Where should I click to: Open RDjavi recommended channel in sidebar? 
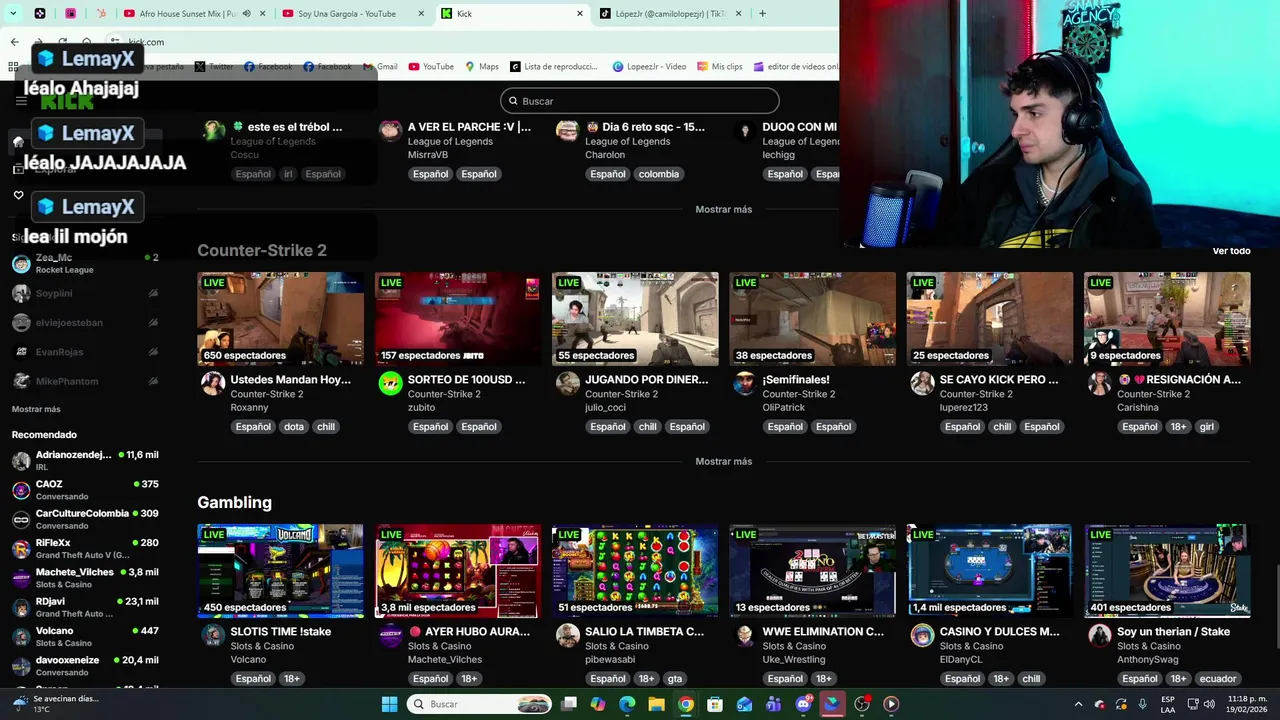tap(85, 607)
